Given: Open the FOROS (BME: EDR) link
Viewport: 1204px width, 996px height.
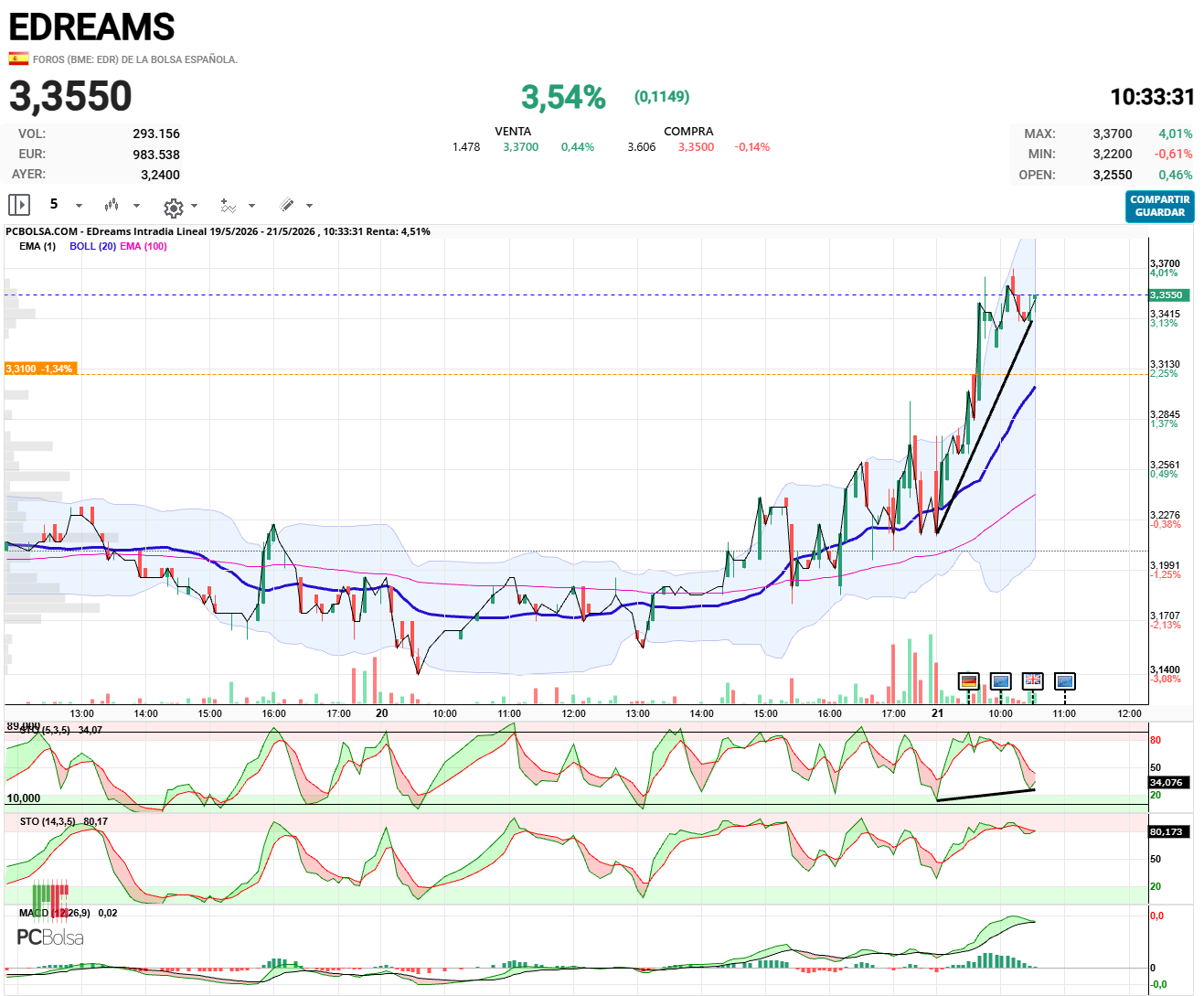Looking at the screenshot, I should point(134,59).
